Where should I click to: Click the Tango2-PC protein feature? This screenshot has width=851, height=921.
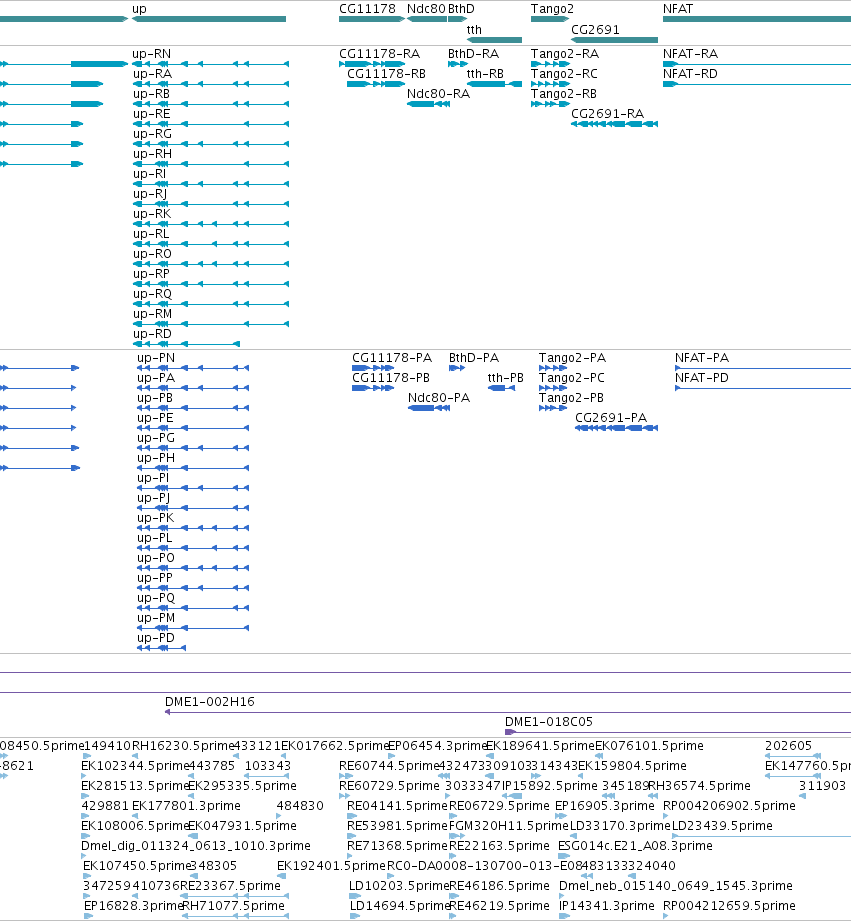click(x=553, y=388)
